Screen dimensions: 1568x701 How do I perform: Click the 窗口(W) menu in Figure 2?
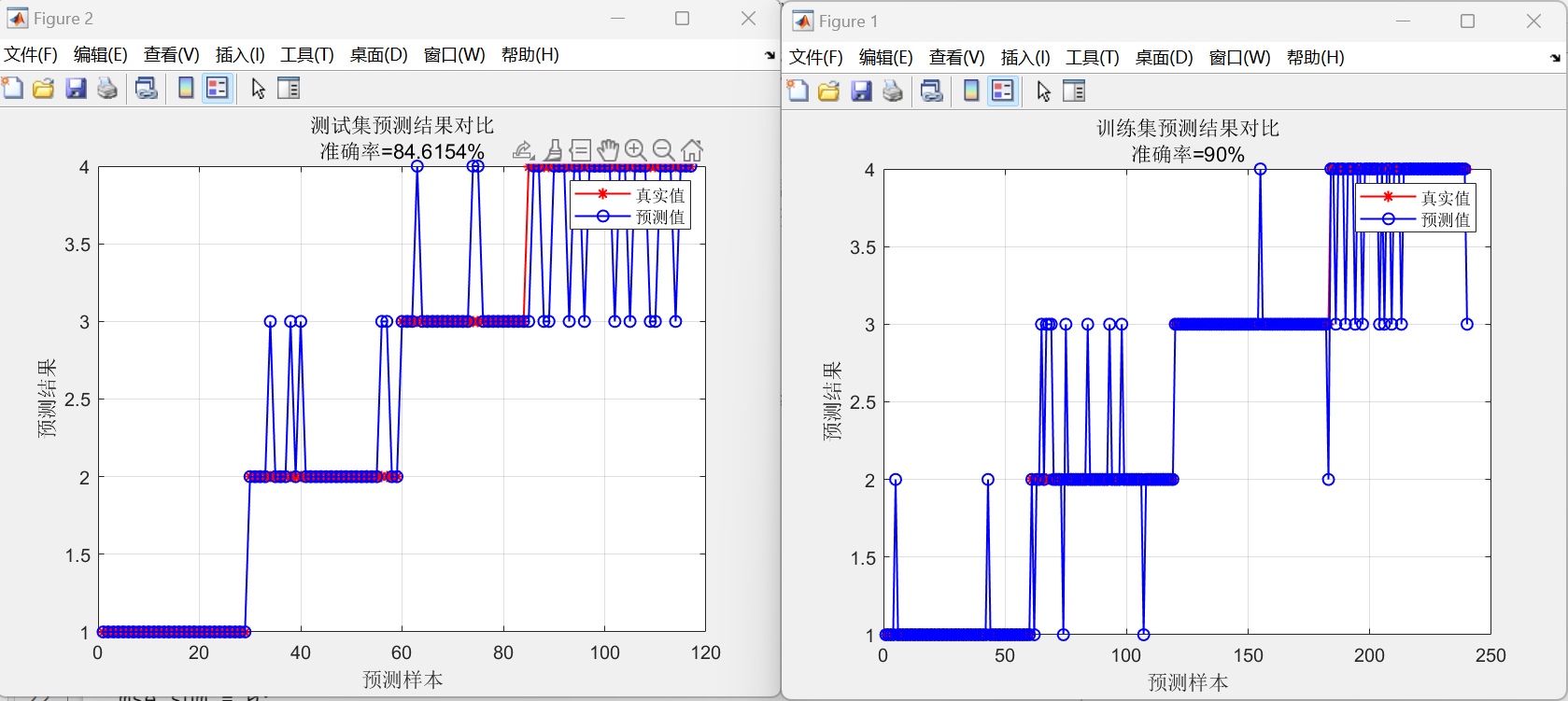click(454, 55)
